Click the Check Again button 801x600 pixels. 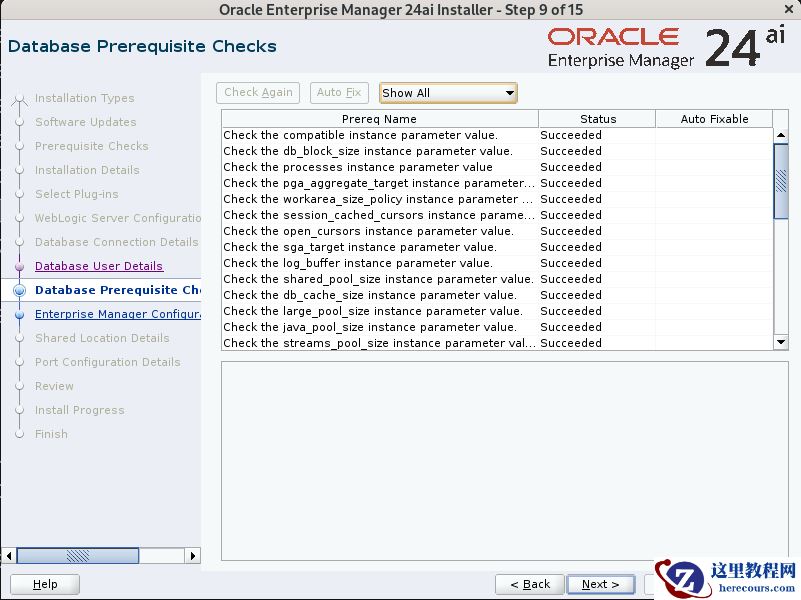coord(258,92)
